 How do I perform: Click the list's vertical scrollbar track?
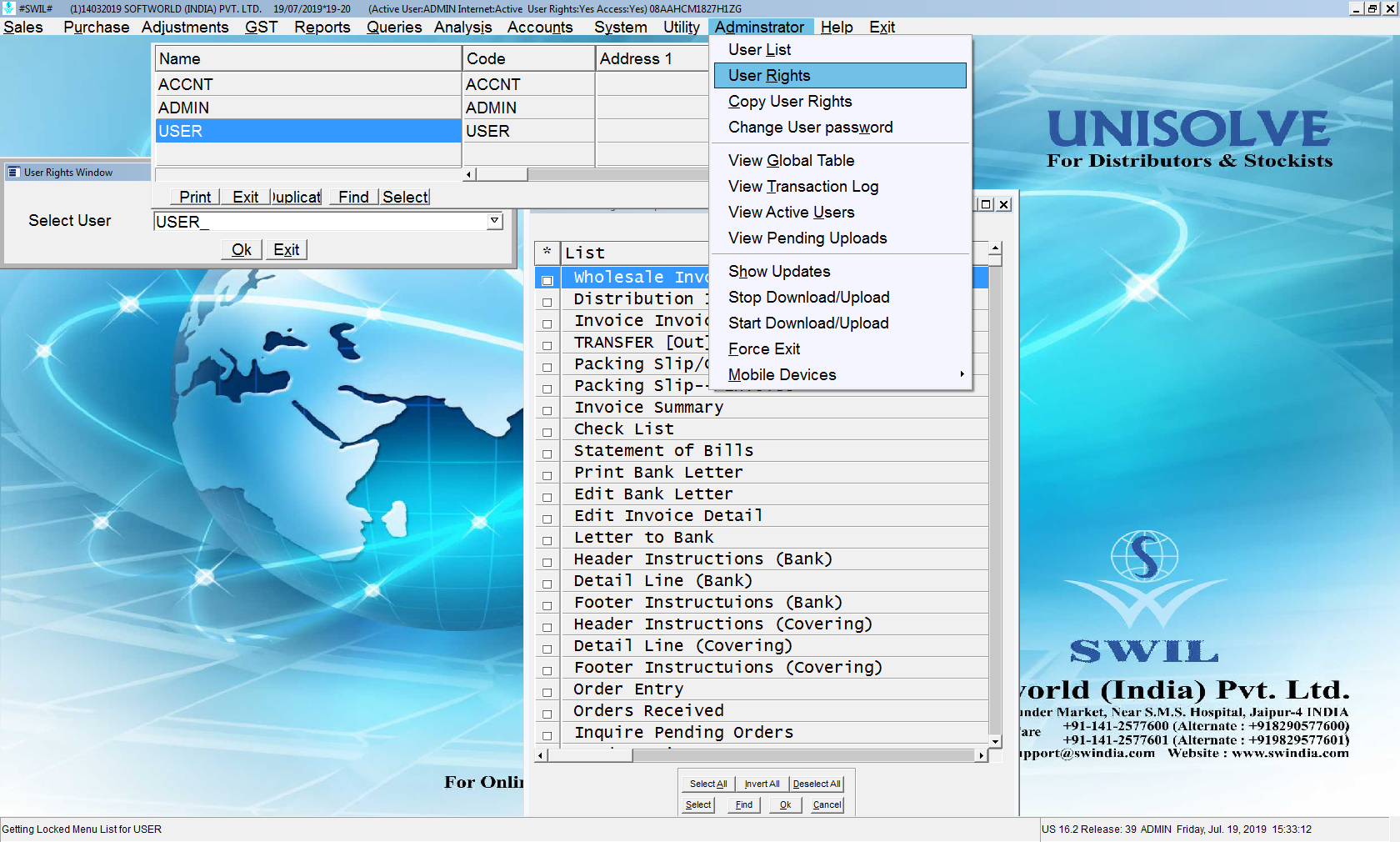(995, 500)
